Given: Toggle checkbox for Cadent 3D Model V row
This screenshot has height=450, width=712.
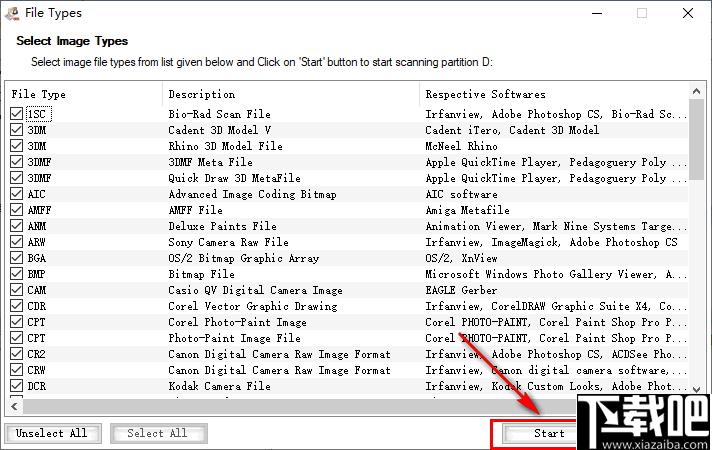Looking at the screenshot, I should coord(16,130).
